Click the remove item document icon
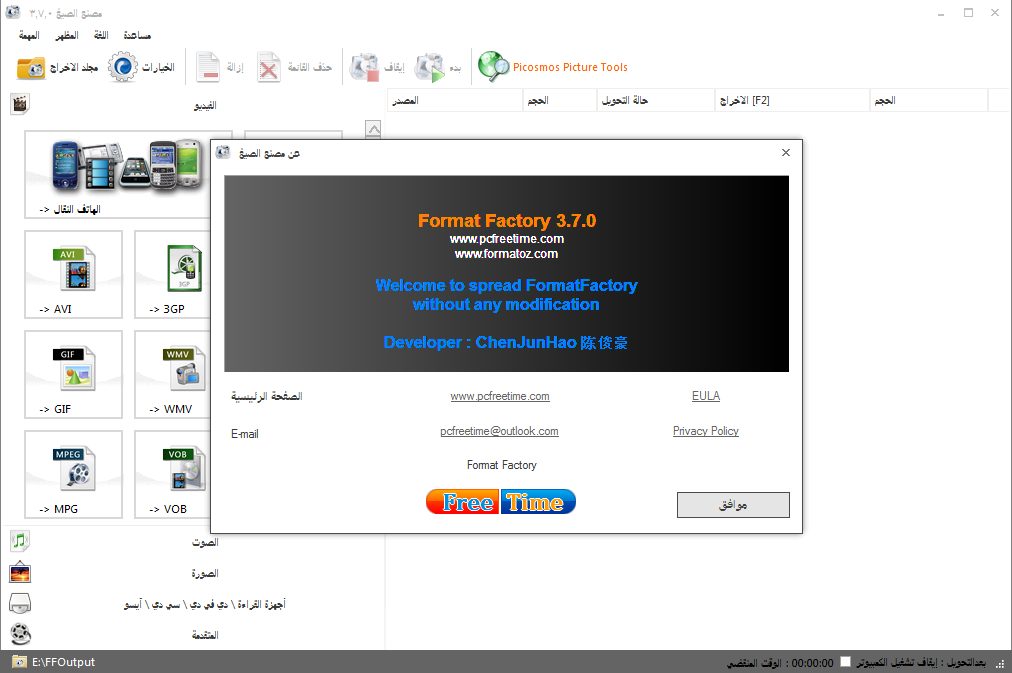1012x673 pixels. (208, 67)
